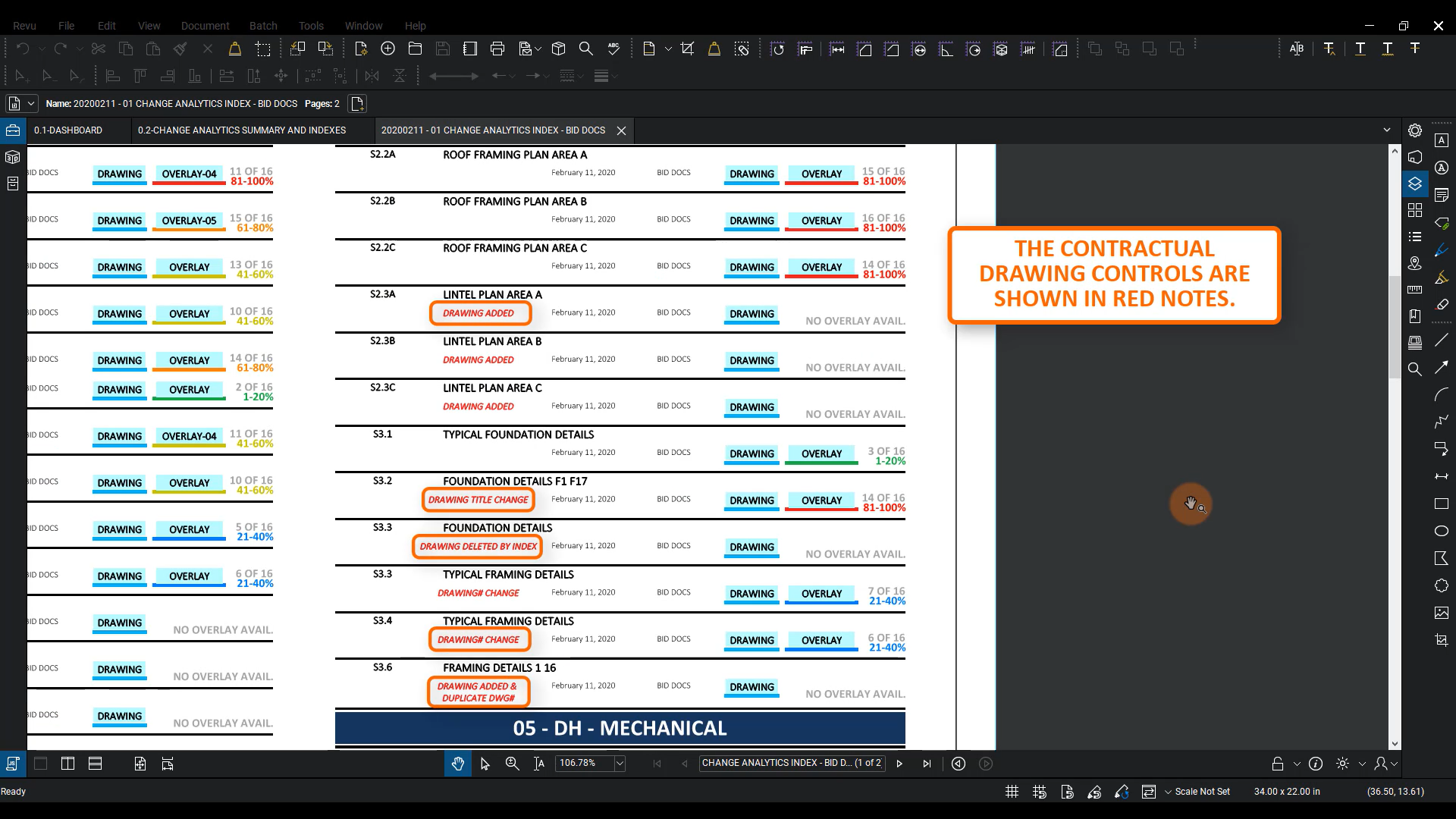
Task: Select the arrow Select tool
Action: coord(485,764)
